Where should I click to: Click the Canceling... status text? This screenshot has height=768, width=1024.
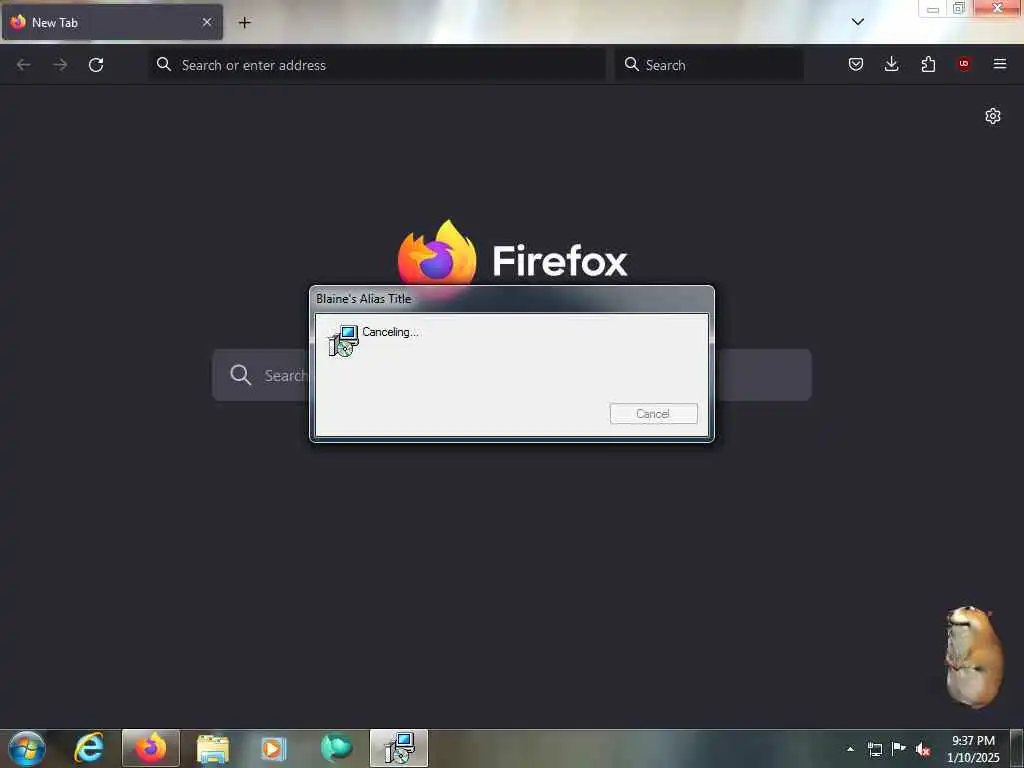coord(391,332)
